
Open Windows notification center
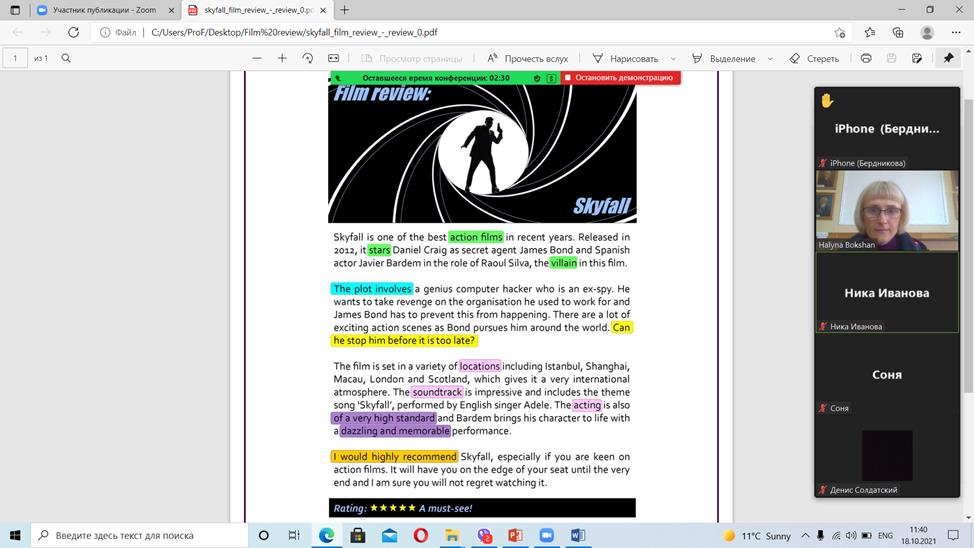(x=954, y=535)
